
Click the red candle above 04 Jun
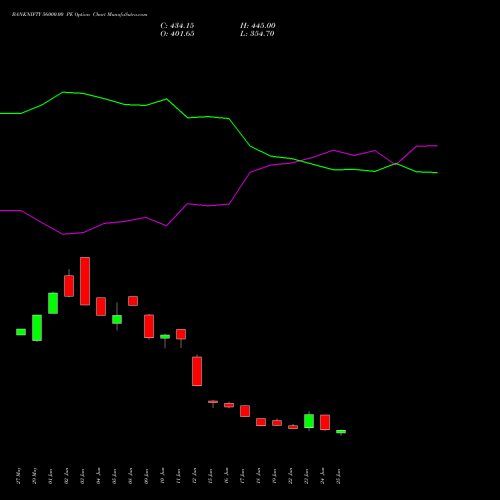pyautogui.click(x=101, y=306)
